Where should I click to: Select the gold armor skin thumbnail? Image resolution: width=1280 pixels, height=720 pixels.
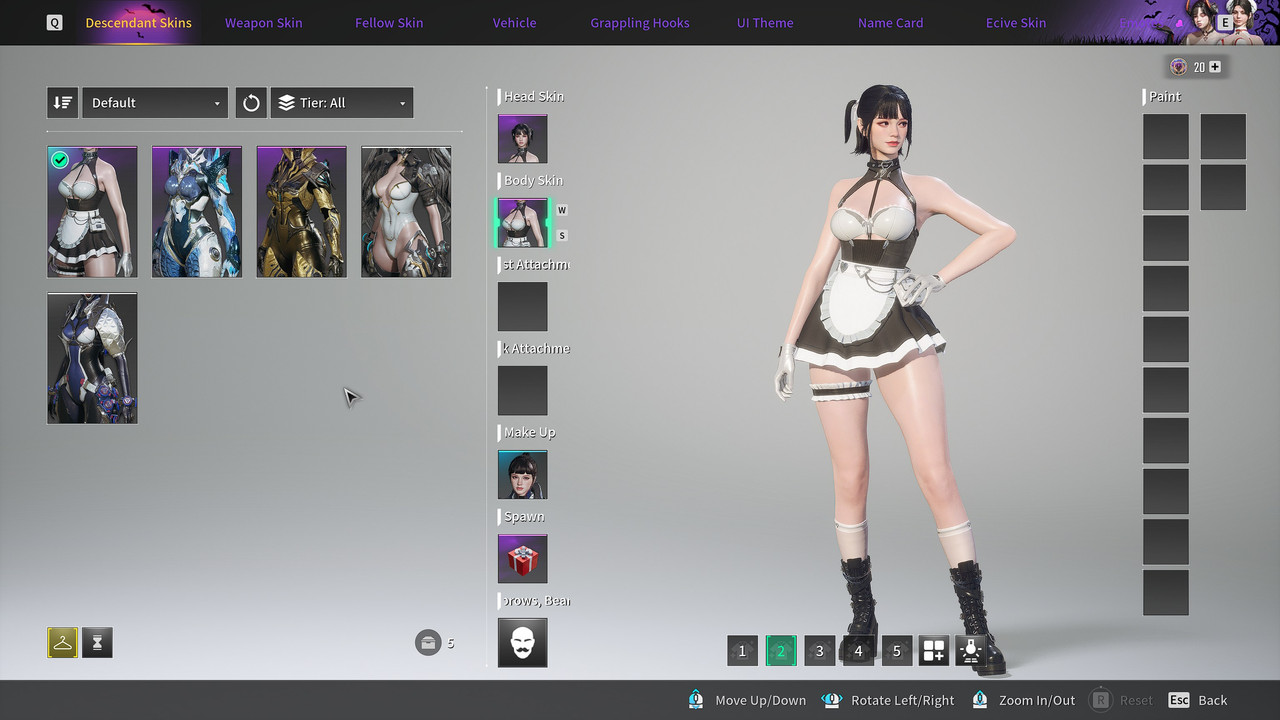(x=301, y=212)
